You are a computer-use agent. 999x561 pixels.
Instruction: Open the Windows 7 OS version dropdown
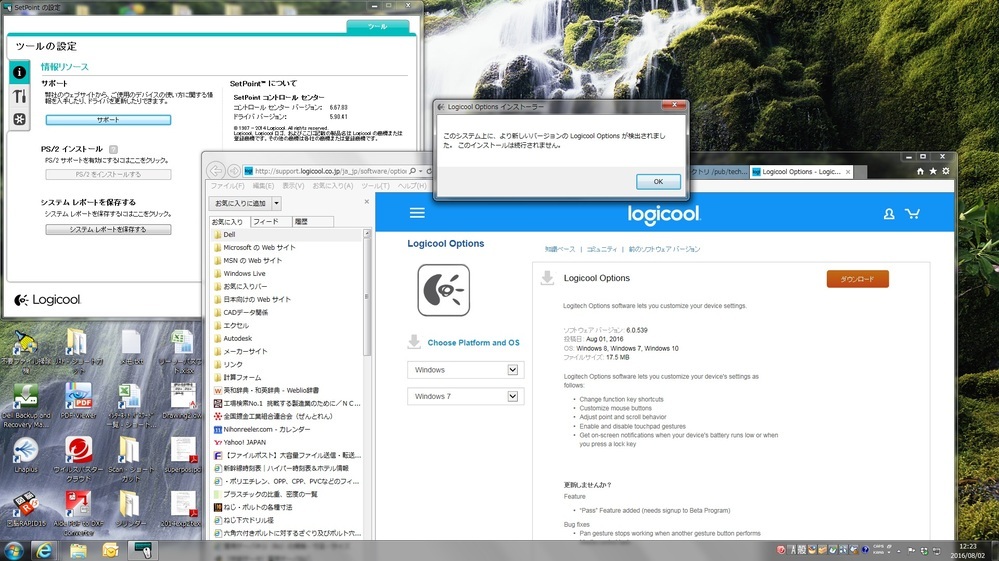(466, 396)
